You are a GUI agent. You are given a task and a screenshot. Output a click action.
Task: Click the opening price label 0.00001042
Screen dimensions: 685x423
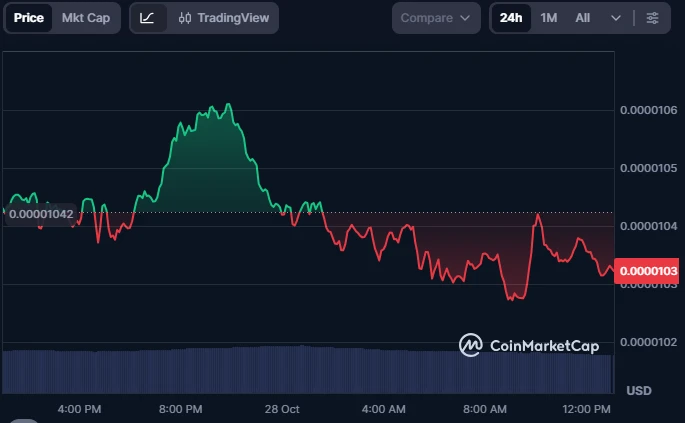click(x=40, y=213)
